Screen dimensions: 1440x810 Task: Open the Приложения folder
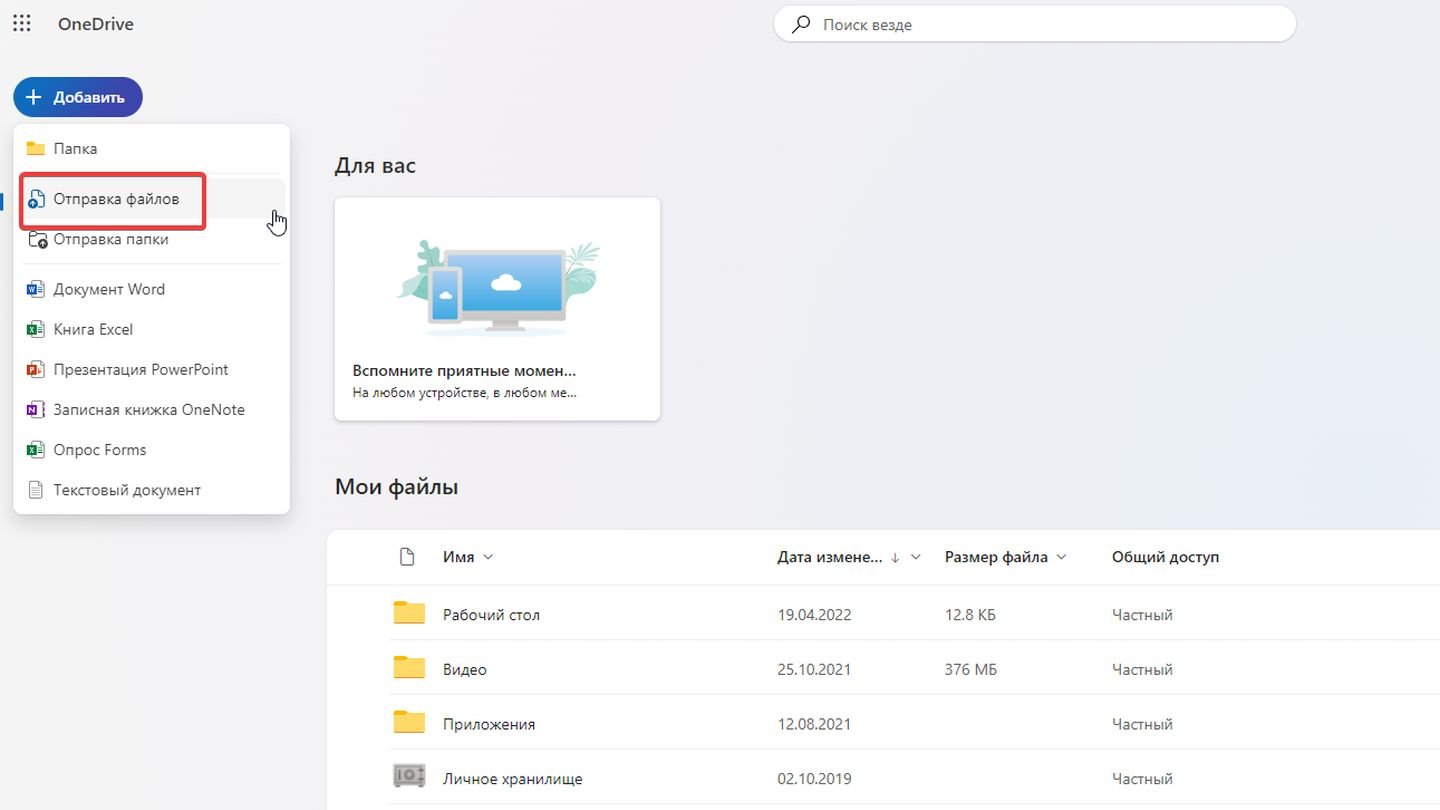point(489,724)
